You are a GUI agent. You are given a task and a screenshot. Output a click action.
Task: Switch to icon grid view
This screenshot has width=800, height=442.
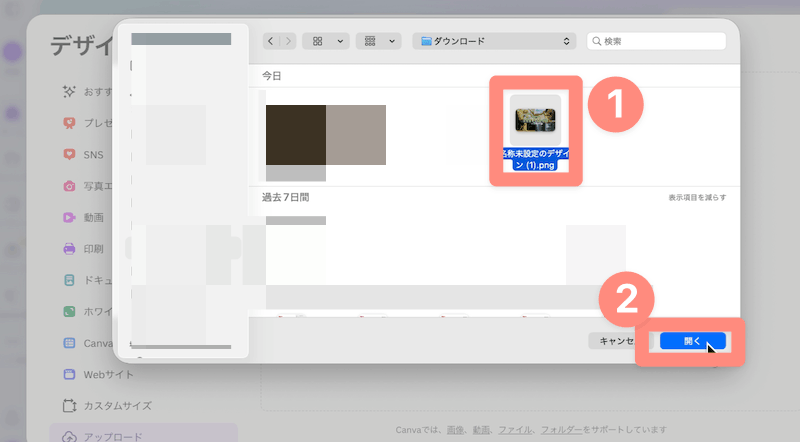317,41
